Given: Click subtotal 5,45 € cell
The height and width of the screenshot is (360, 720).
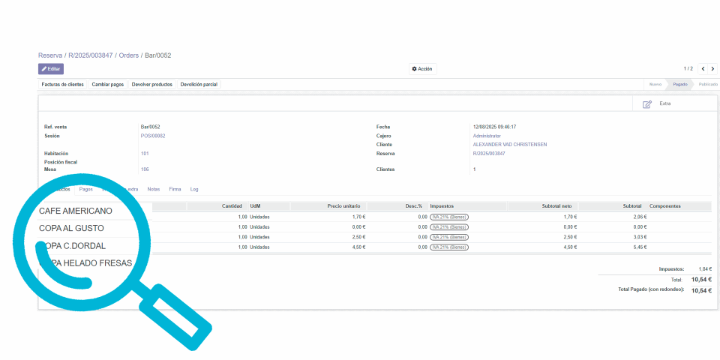Looking at the screenshot, I should 640,247.
